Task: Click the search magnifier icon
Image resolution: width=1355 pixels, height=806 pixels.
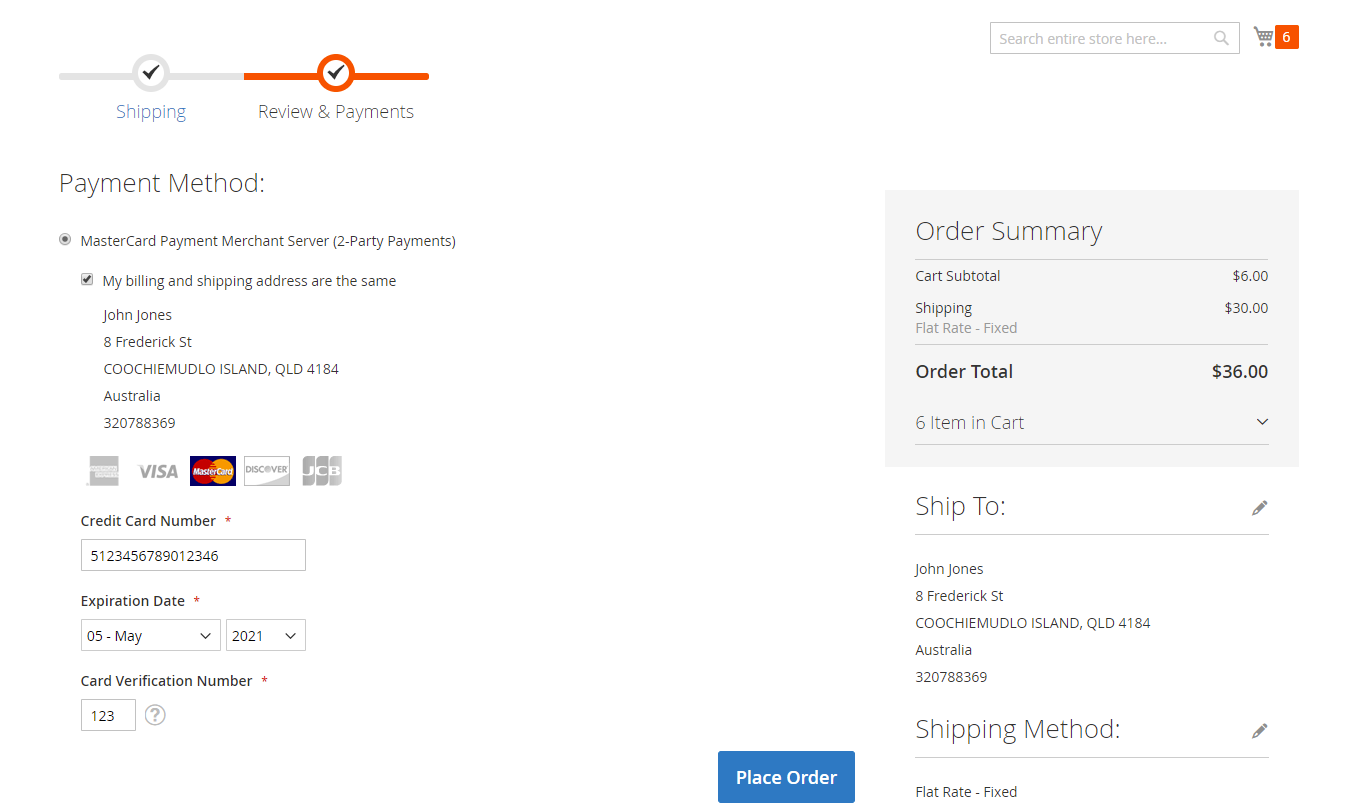Action: click(x=1221, y=38)
